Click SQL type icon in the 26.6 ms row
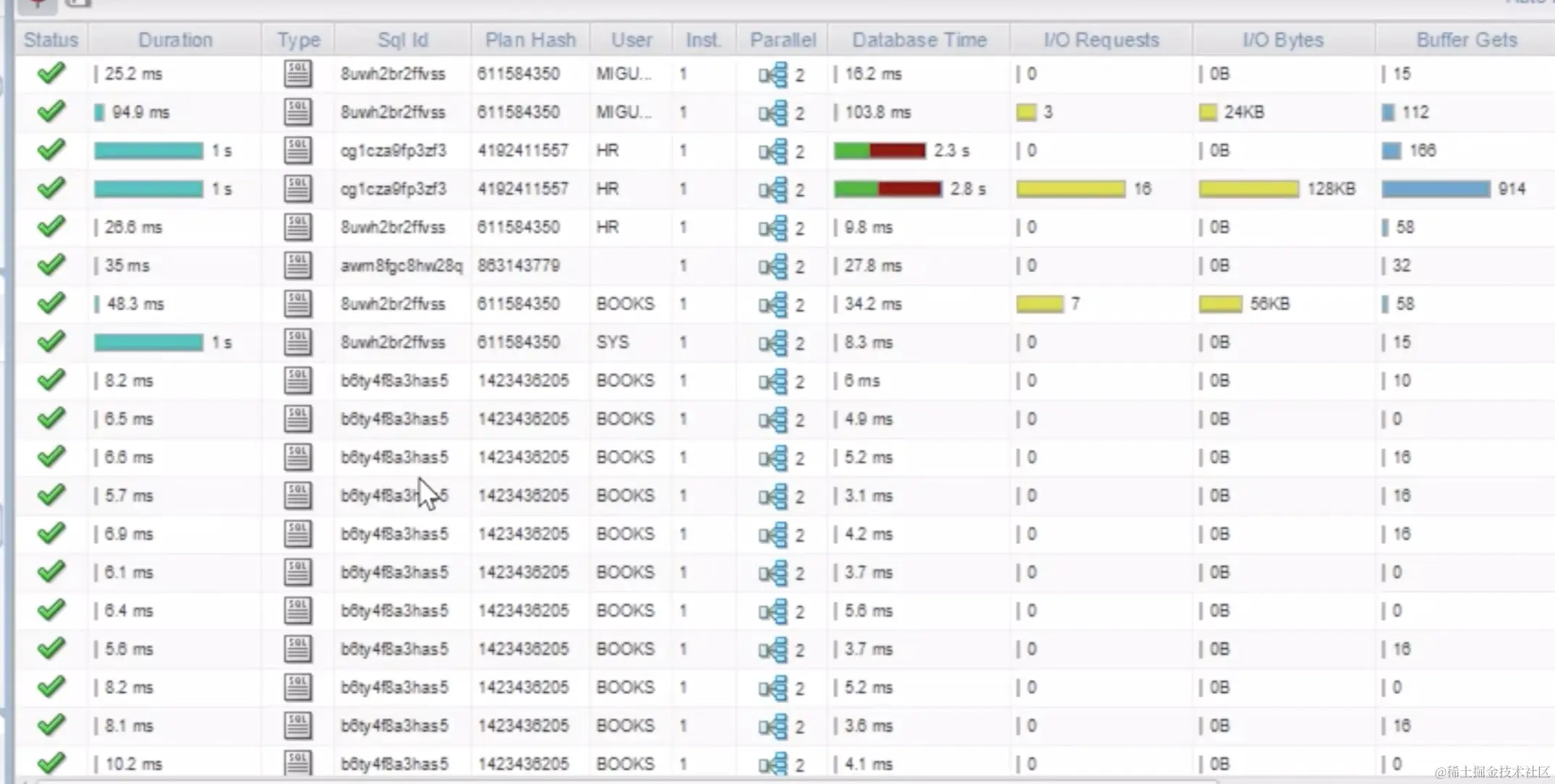 (297, 227)
